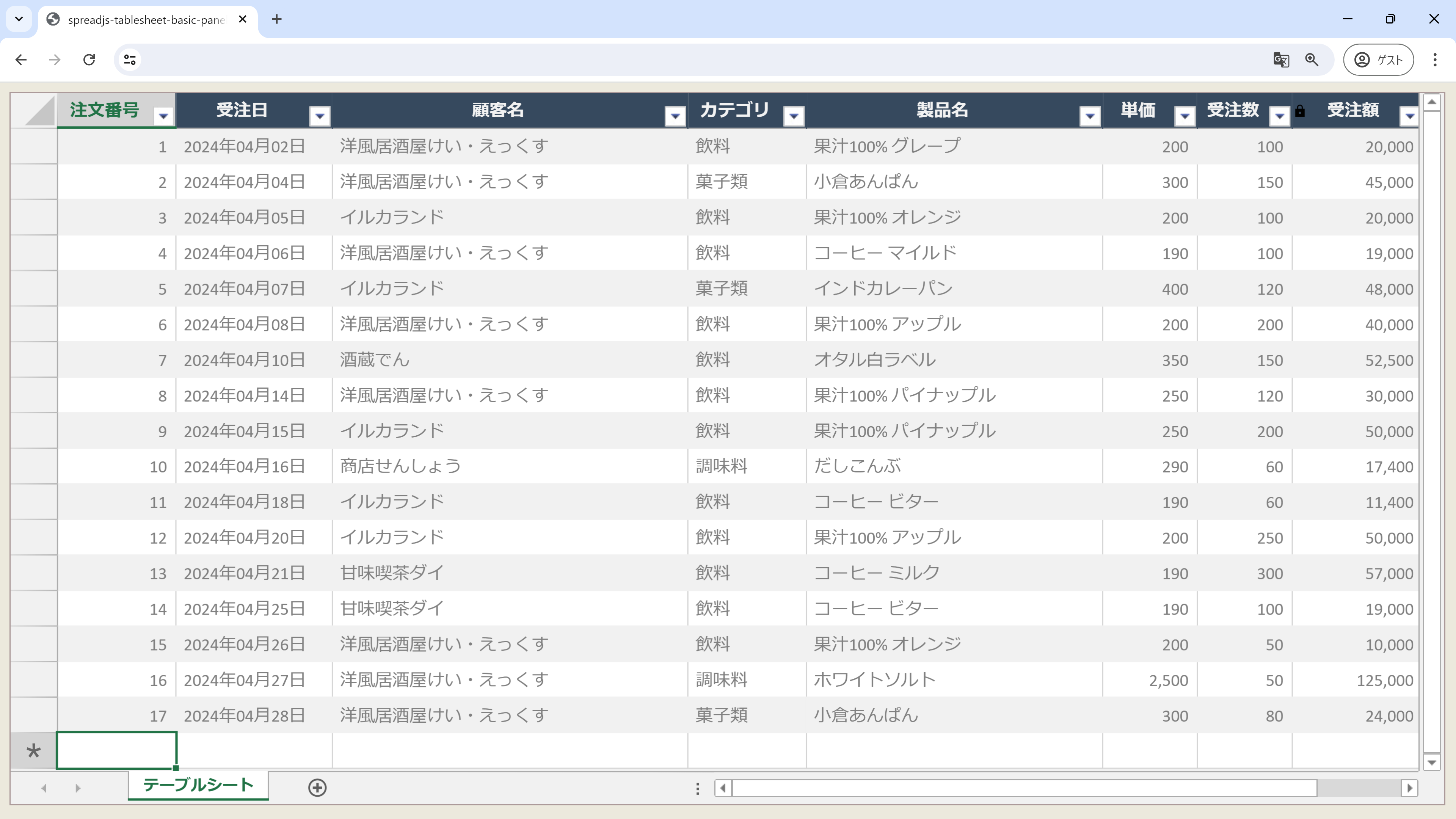Click the ゲスト profile button
The image size is (1456, 819).
tap(1378, 60)
